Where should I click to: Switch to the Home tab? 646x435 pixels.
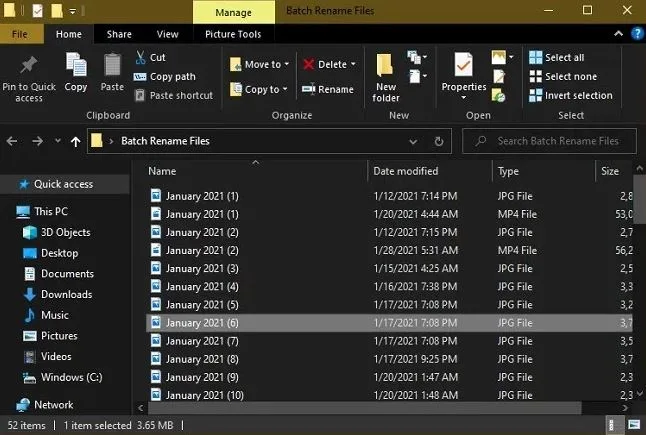(x=69, y=34)
